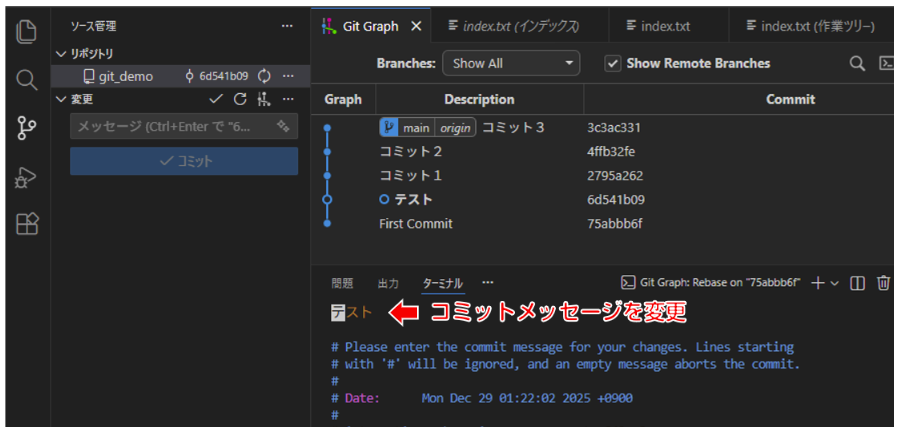Open the Extensions view
This screenshot has width=900, height=427.
click(27, 225)
